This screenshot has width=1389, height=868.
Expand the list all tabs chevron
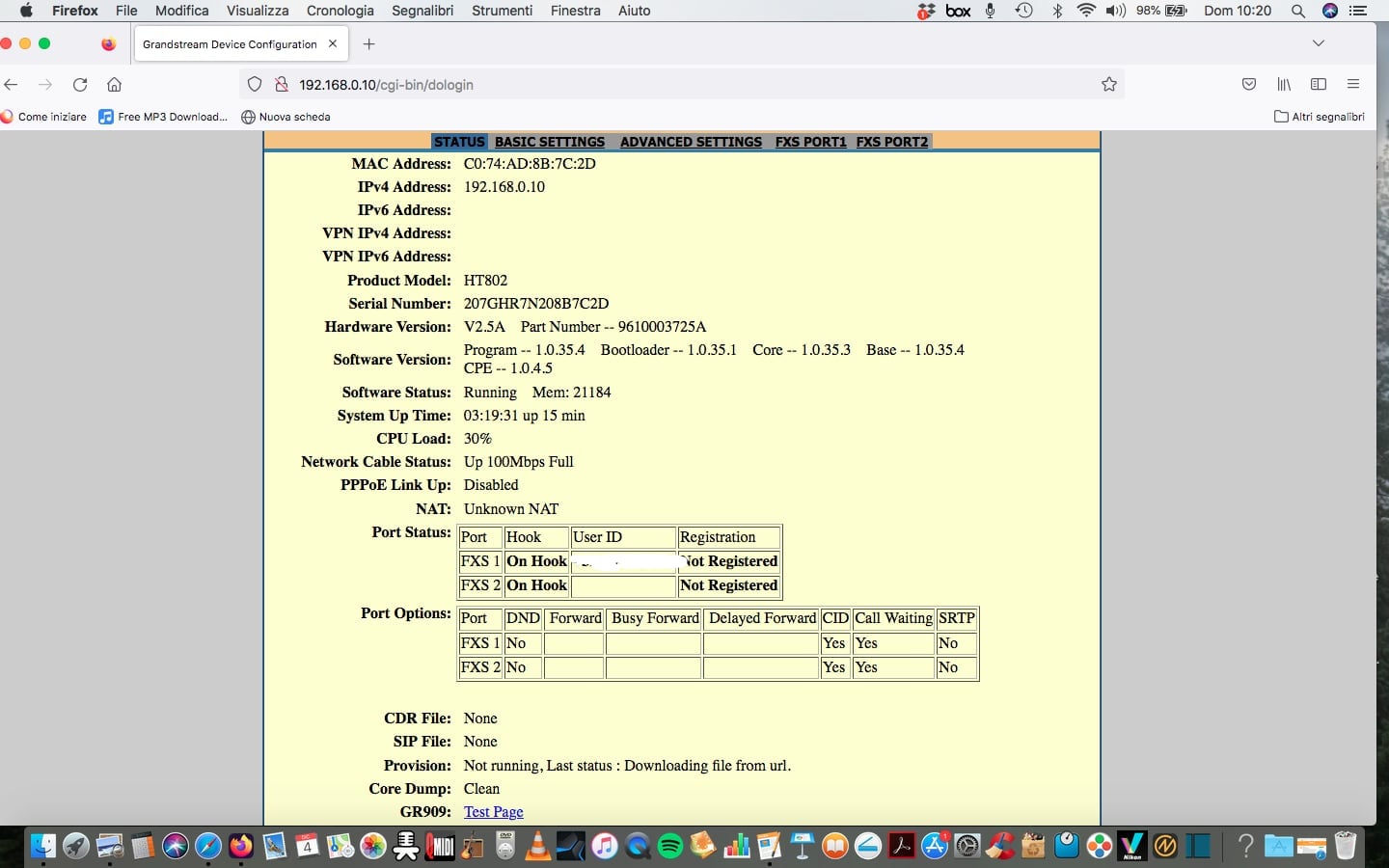(1319, 43)
